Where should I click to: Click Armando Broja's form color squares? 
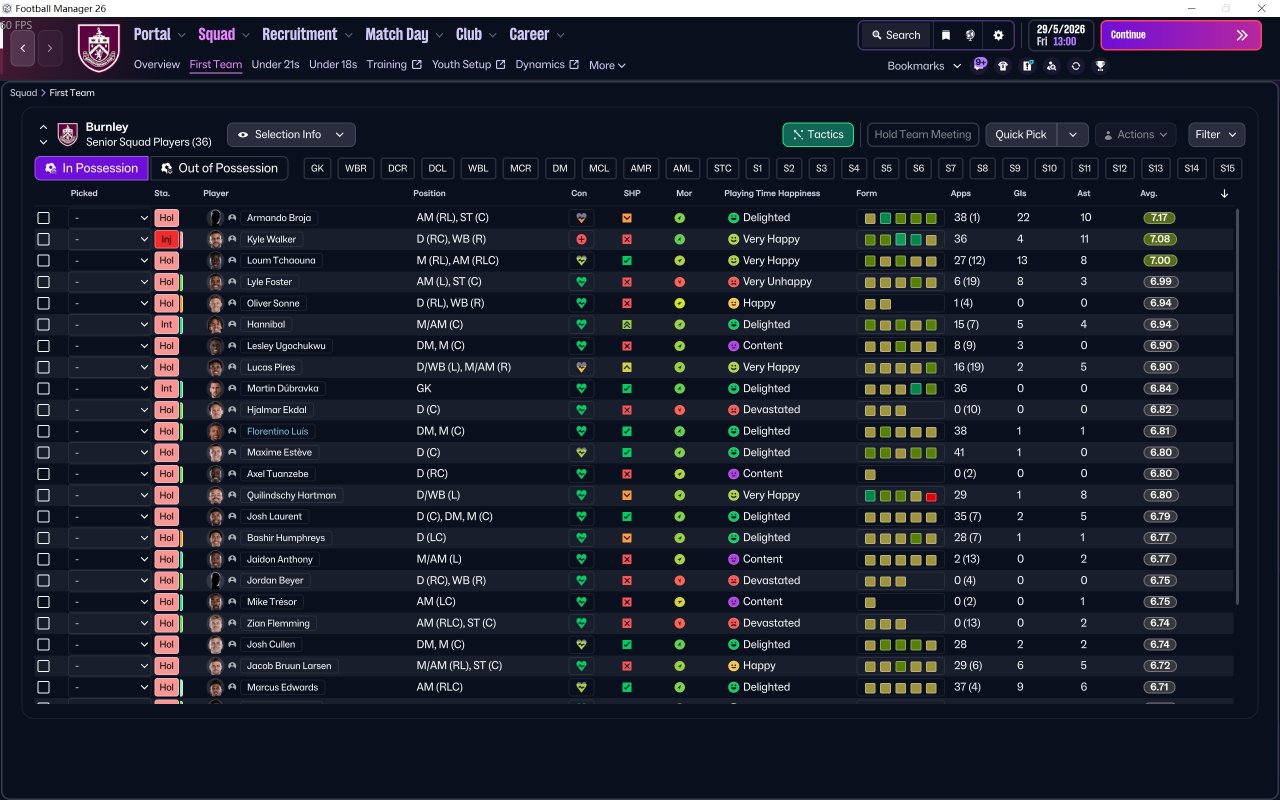pos(900,218)
